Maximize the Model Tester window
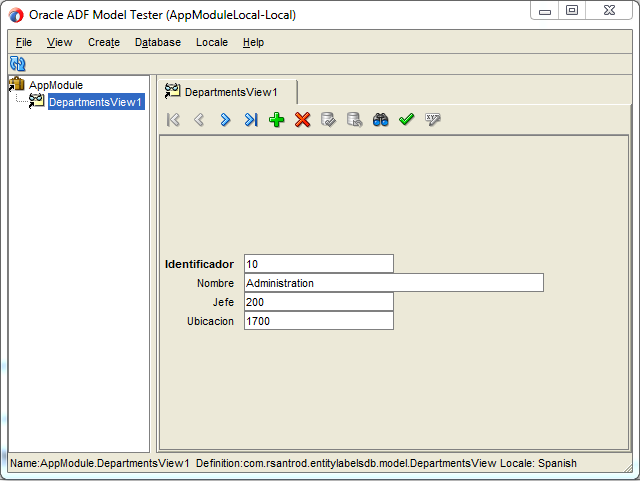640x481 pixels. point(572,10)
